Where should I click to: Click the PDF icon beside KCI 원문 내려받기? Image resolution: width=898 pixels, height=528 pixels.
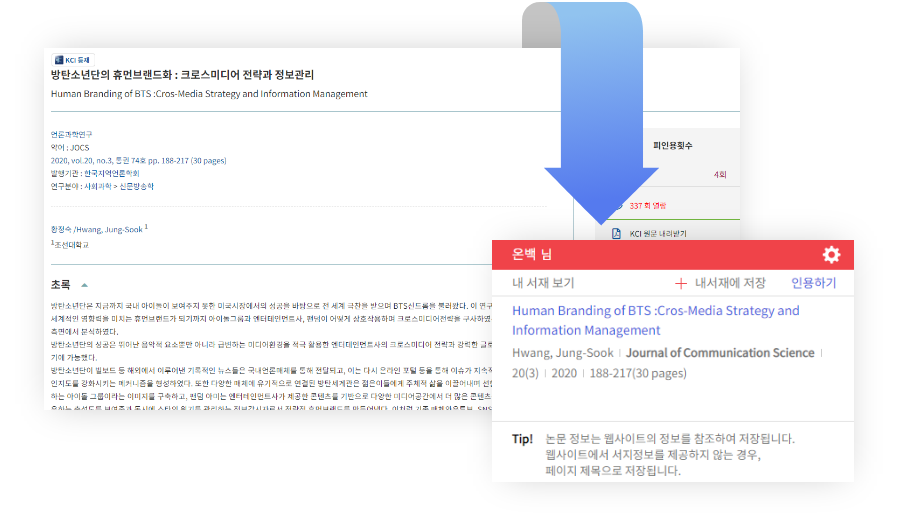[616, 233]
